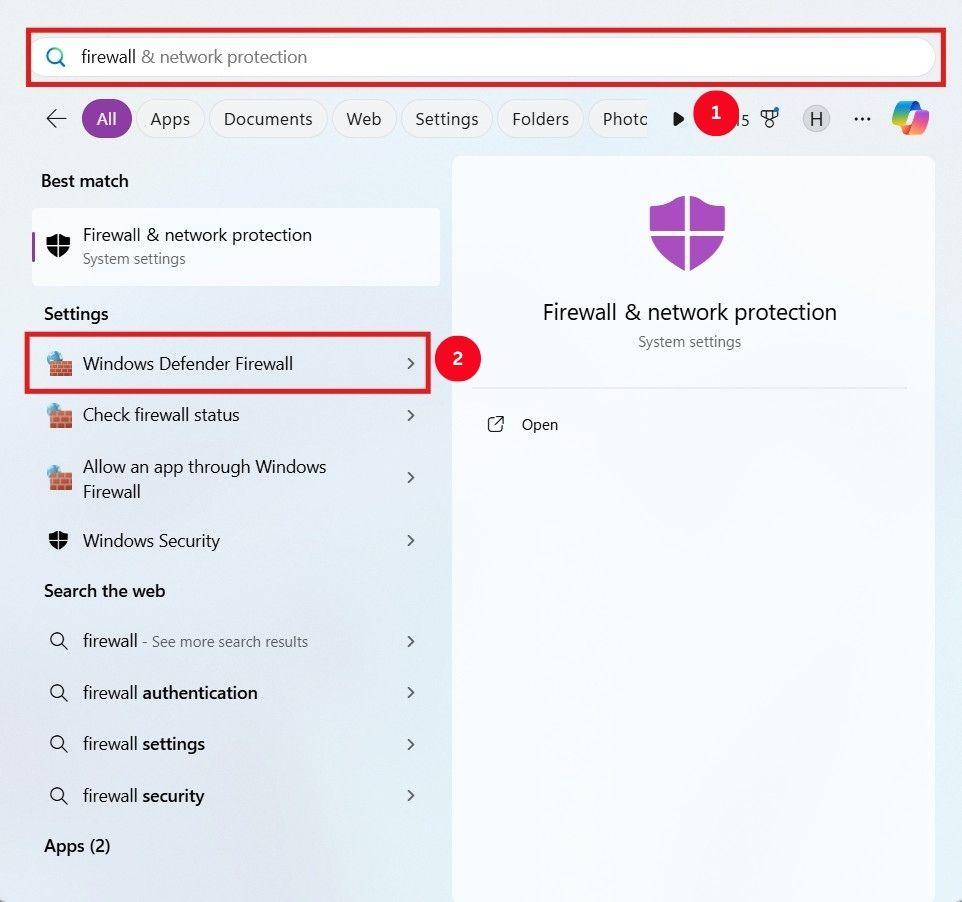Expand firewall settings chevron
The height and width of the screenshot is (902, 962).
pos(410,744)
